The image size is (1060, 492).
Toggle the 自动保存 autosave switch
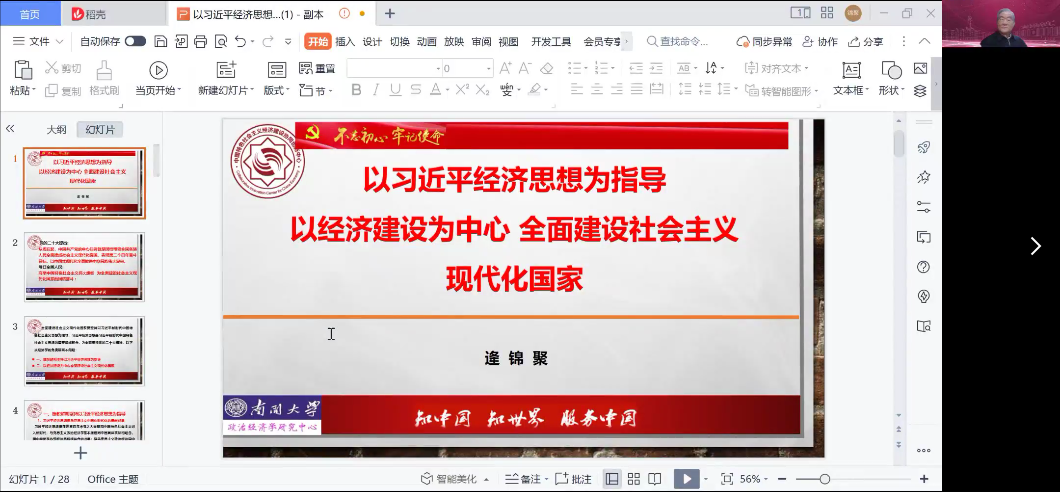(x=135, y=41)
